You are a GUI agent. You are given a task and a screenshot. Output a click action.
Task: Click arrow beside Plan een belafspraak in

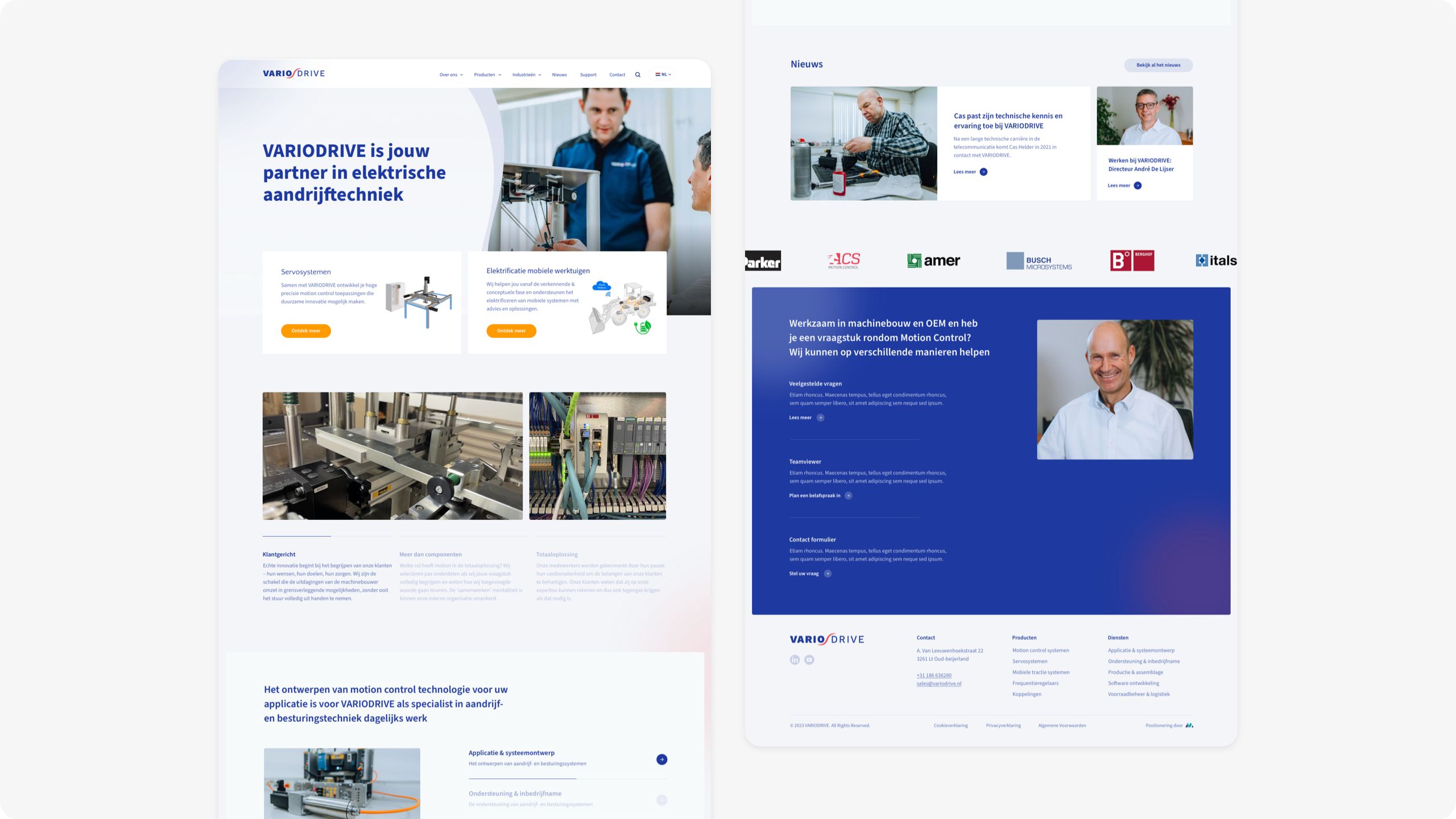click(849, 495)
